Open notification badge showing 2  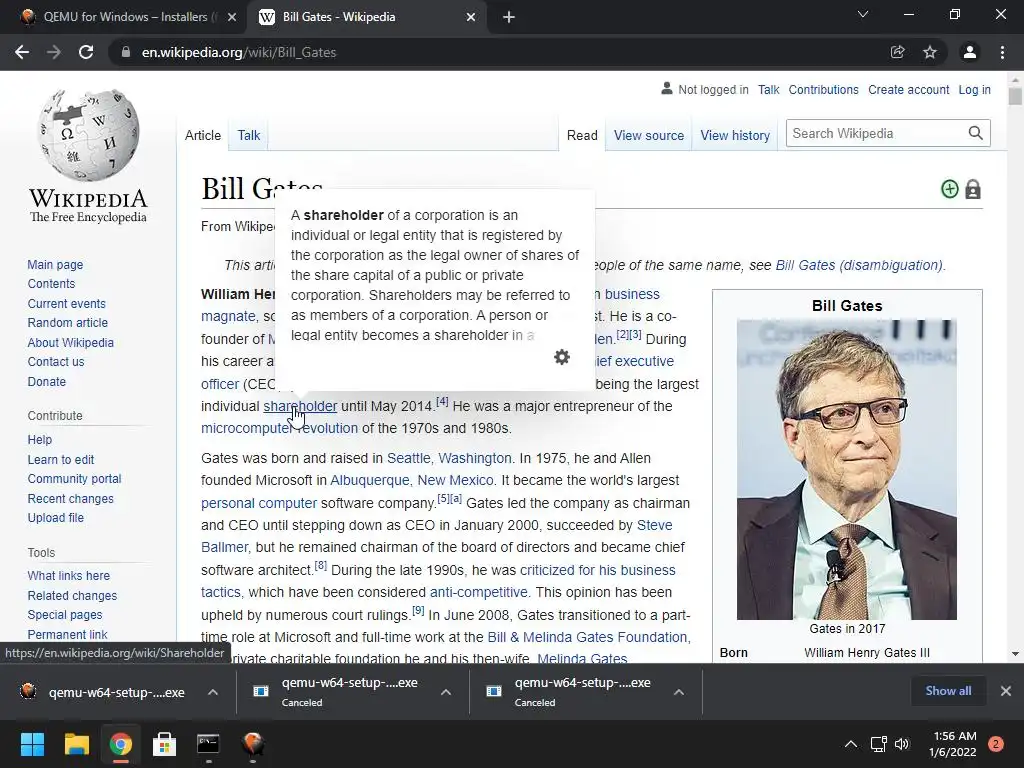[996, 744]
